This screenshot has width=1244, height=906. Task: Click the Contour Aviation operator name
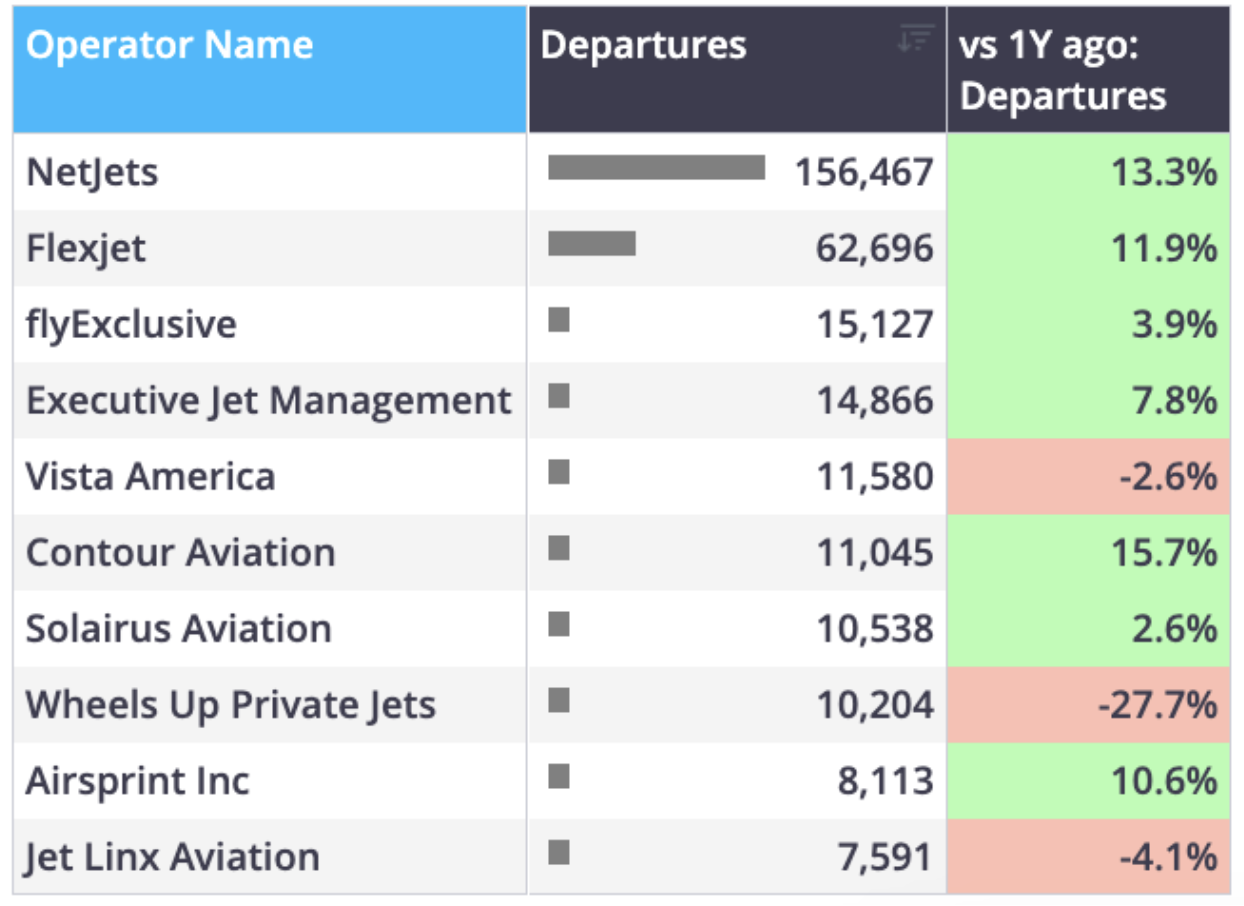pyautogui.click(x=180, y=552)
